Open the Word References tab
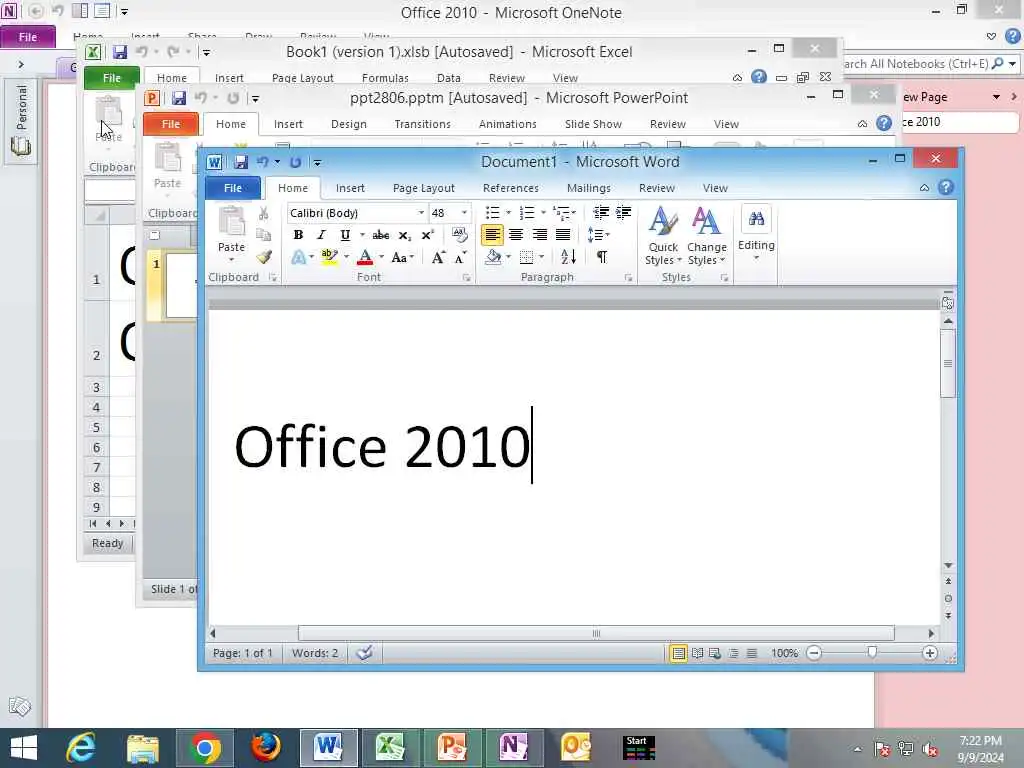The width and height of the screenshot is (1024, 768). 511,188
